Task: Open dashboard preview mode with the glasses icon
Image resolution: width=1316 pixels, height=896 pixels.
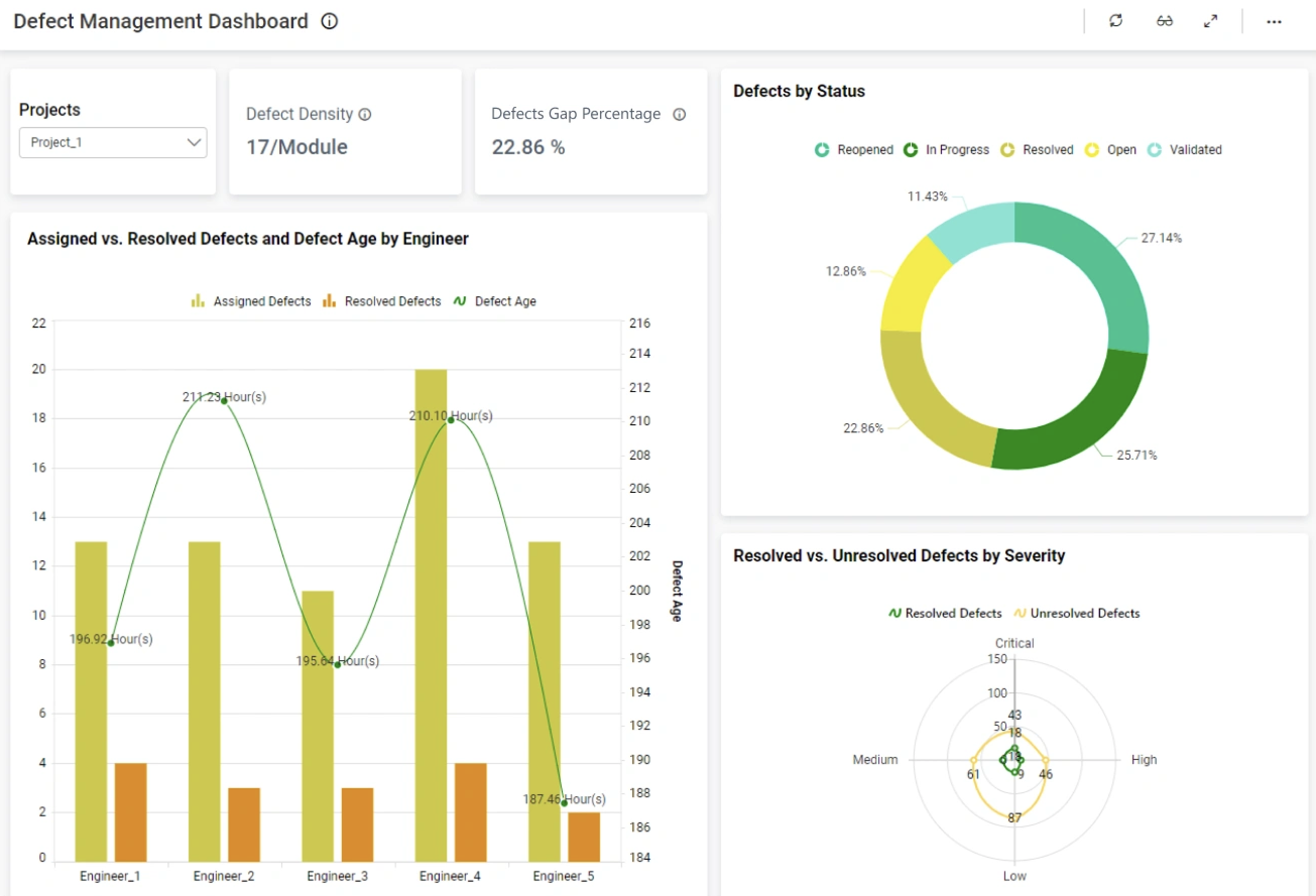Action: [1165, 21]
